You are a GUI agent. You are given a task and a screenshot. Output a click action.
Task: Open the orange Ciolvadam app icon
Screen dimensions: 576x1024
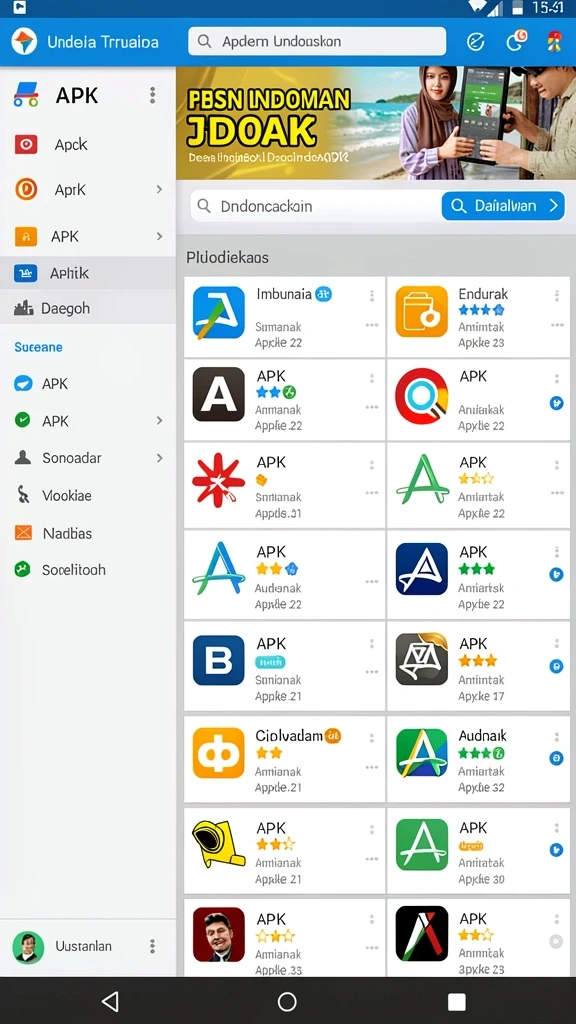coord(219,753)
